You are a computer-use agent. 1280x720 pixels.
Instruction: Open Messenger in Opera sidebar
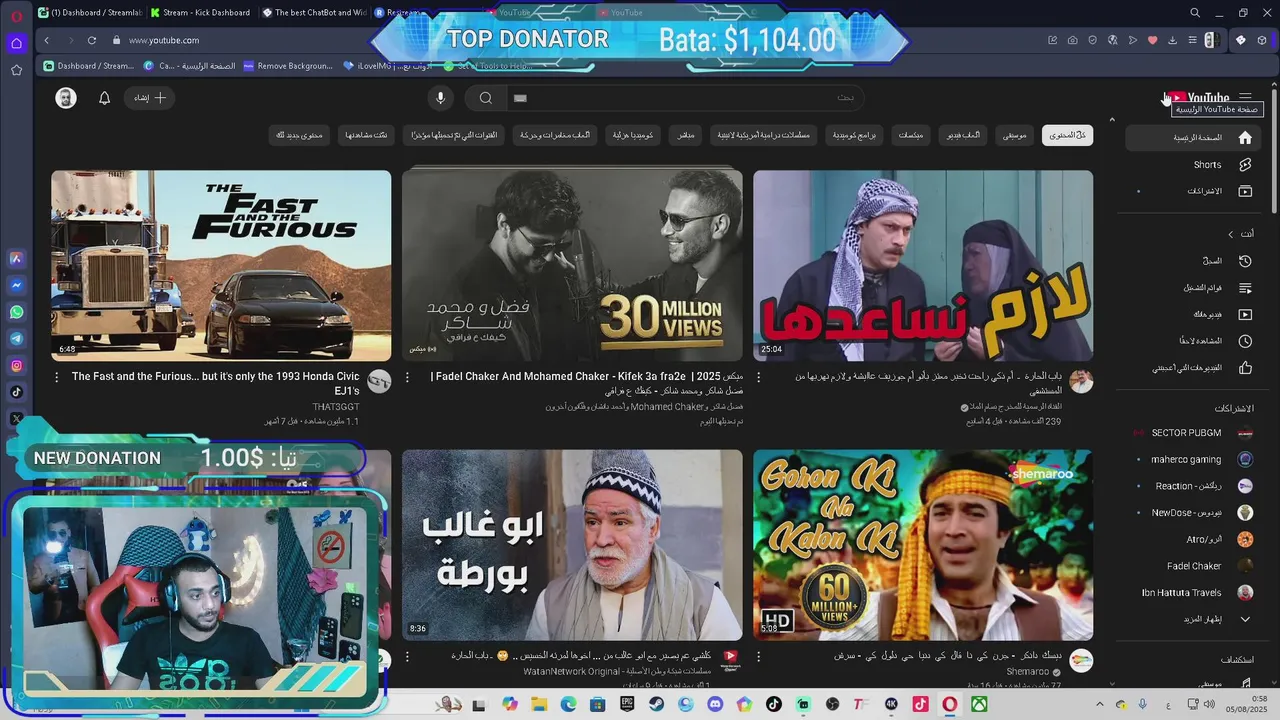tap(16, 286)
